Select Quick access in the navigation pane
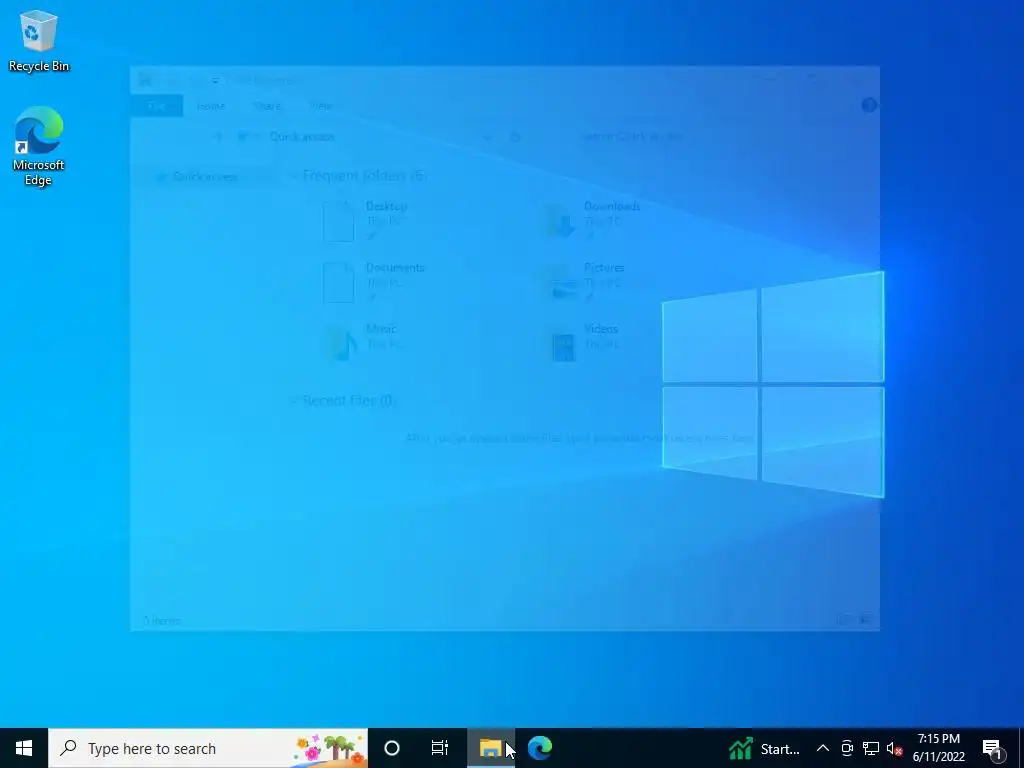The height and width of the screenshot is (768, 1024). click(204, 176)
